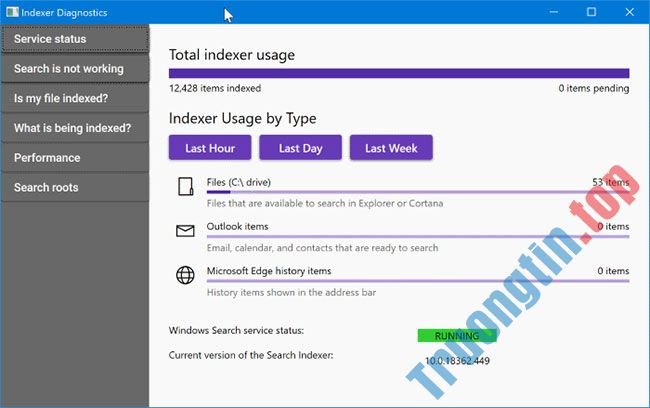This screenshot has width=650, height=408.
Task: Click the Outlook items usage bar
Action: pos(418,236)
